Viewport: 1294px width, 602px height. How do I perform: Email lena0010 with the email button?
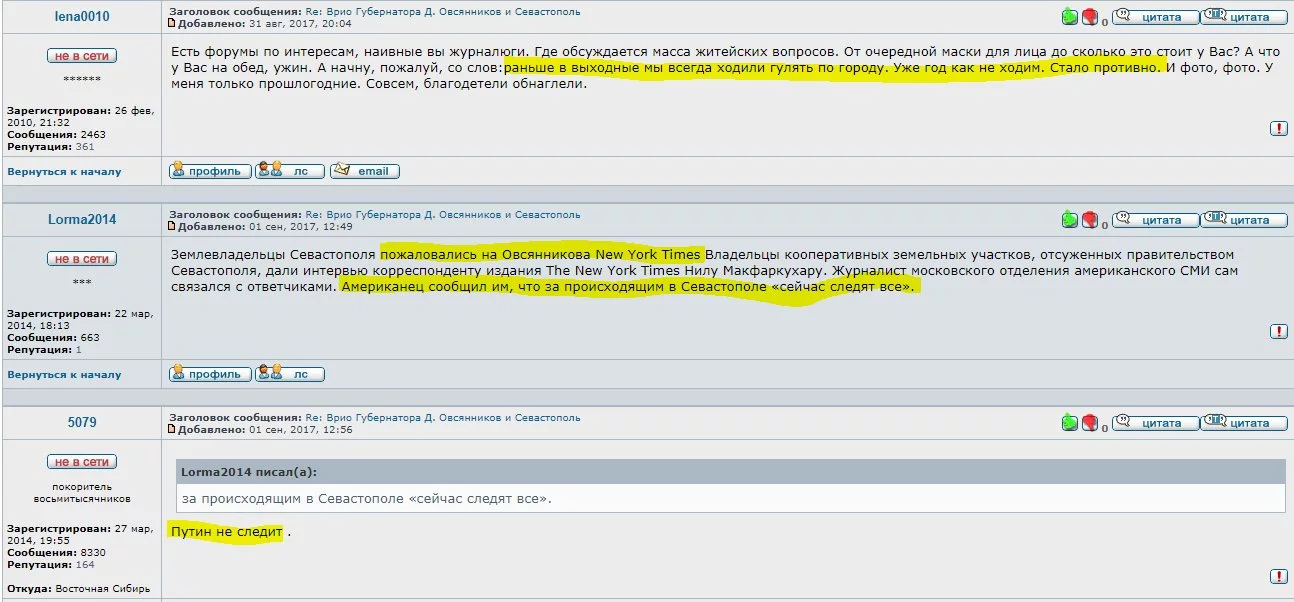365,171
